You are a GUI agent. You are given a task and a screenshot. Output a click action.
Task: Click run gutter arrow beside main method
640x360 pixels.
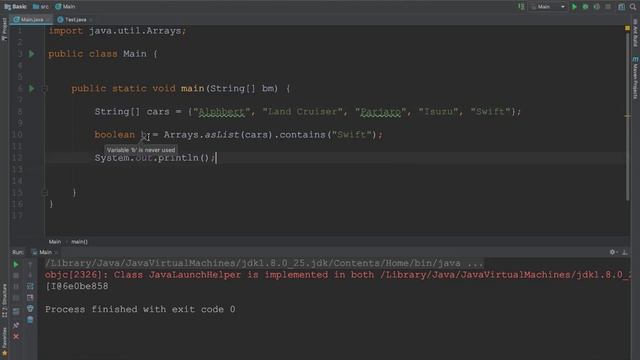coord(31,88)
